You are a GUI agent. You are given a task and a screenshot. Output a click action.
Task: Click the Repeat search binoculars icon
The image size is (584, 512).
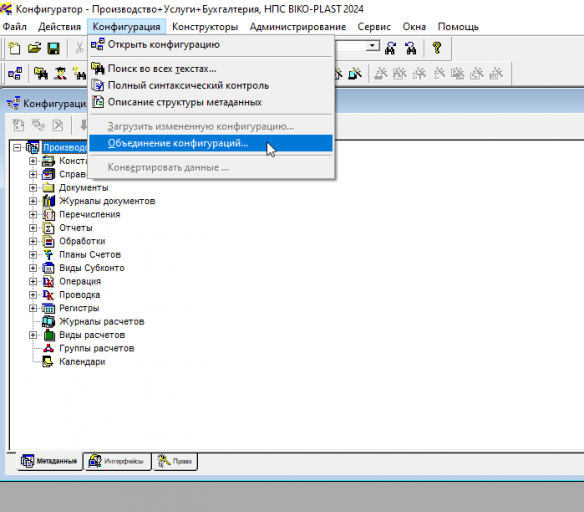411,48
